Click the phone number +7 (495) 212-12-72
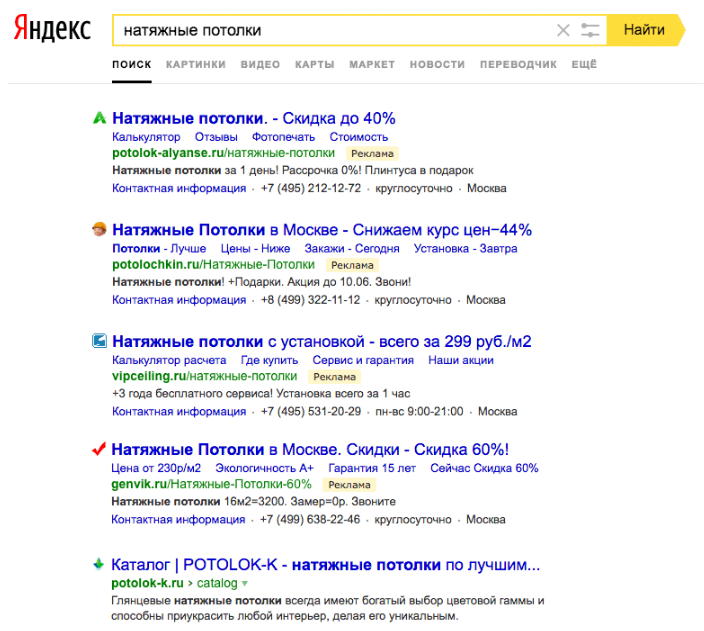The width and height of the screenshot is (704, 631). pyautogui.click(x=311, y=188)
